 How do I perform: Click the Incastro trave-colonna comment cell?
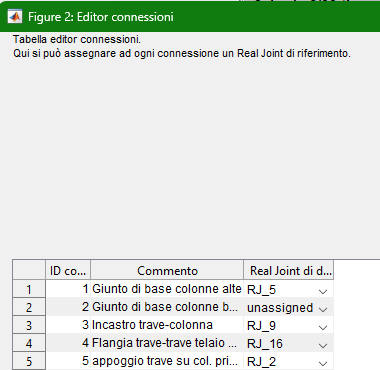167,325
